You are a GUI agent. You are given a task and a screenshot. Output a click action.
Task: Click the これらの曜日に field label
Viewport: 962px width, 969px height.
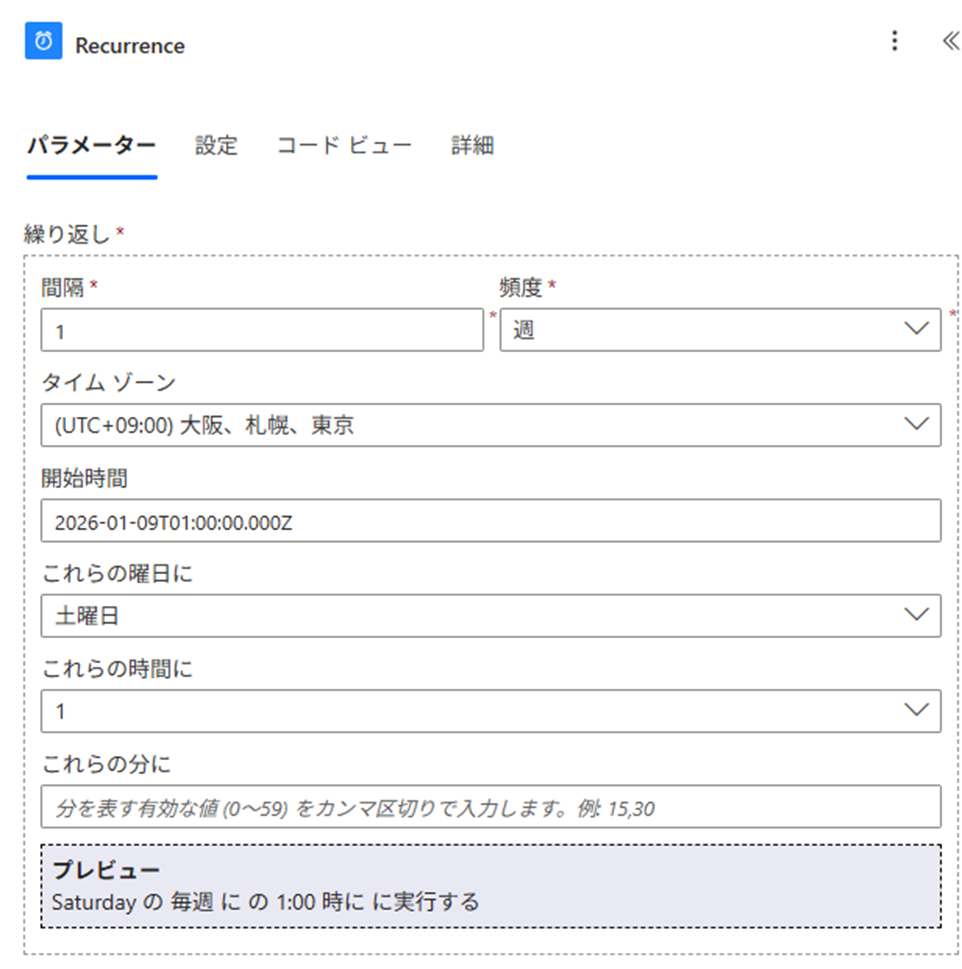click(117, 573)
